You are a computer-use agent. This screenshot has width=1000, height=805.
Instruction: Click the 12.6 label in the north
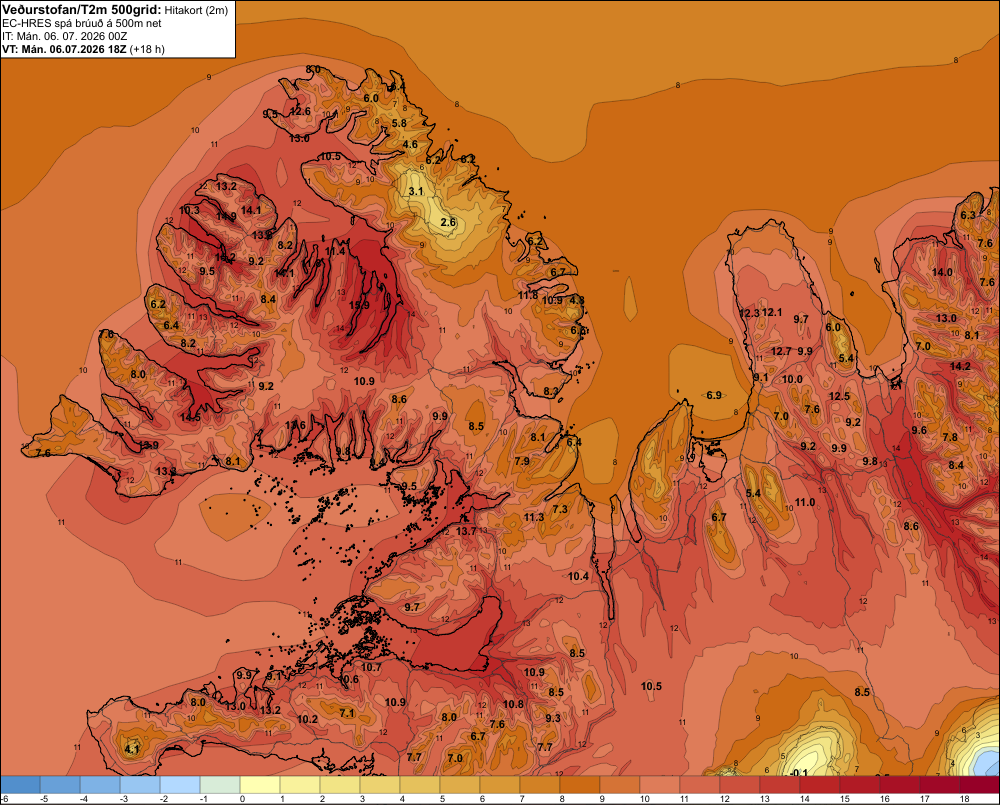pos(300,111)
